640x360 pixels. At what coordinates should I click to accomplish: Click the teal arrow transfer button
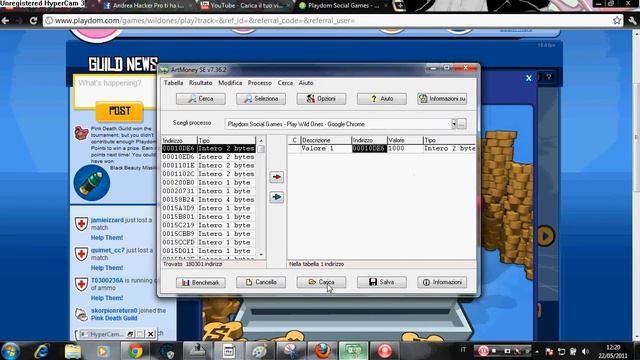click(x=277, y=197)
